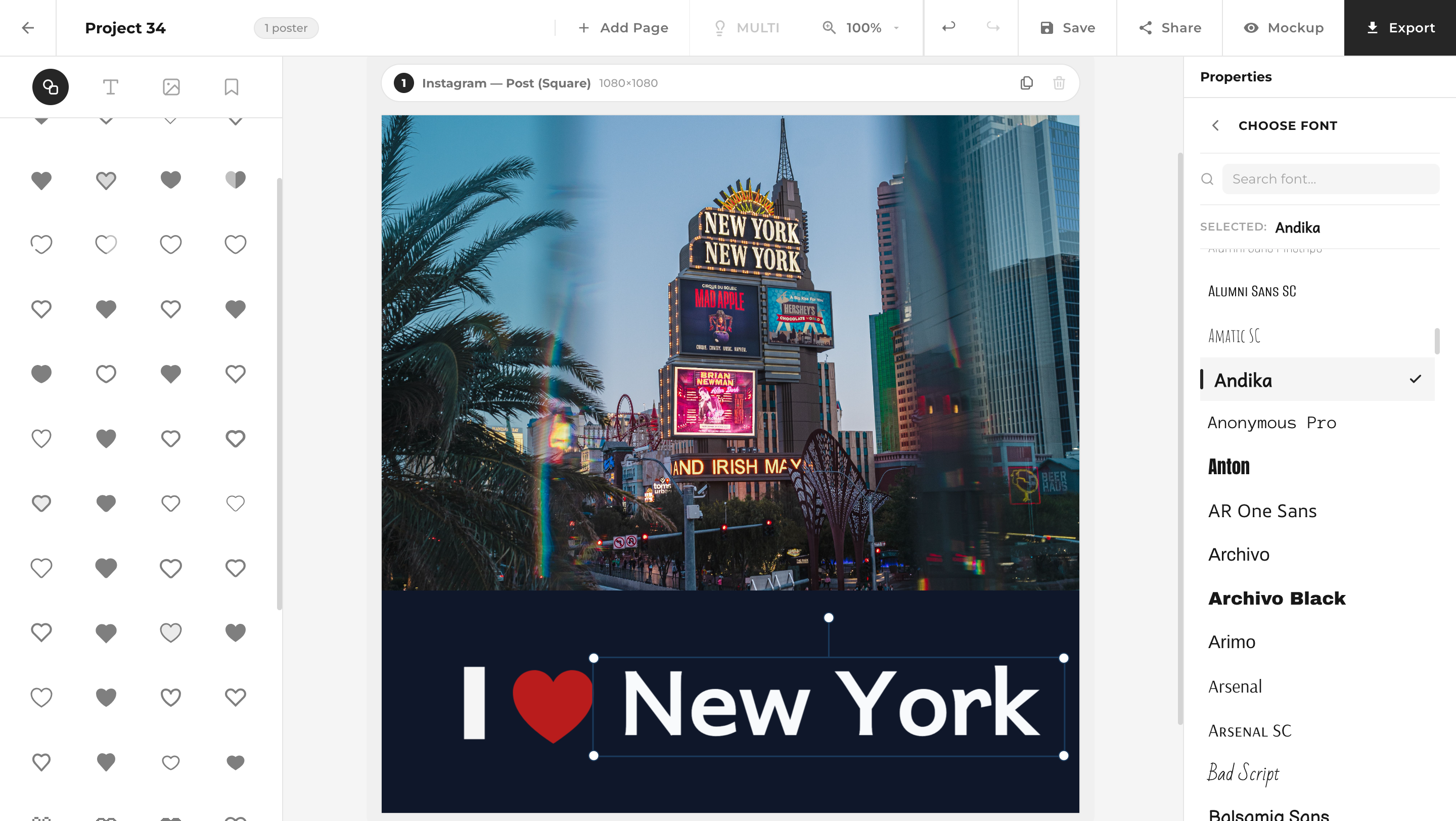1456x821 pixels.
Task: Click the 1080×1080 page size label
Action: [628, 83]
